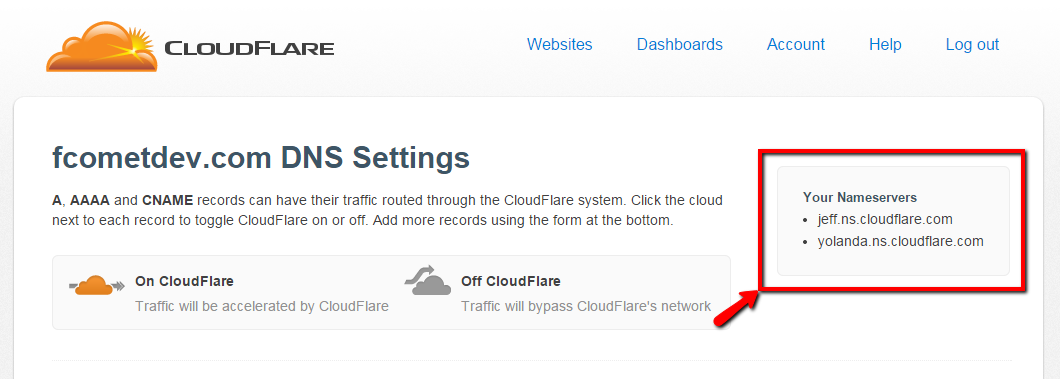
Task: Click the CloudFlare wordmark text
Action: [249, 49]
